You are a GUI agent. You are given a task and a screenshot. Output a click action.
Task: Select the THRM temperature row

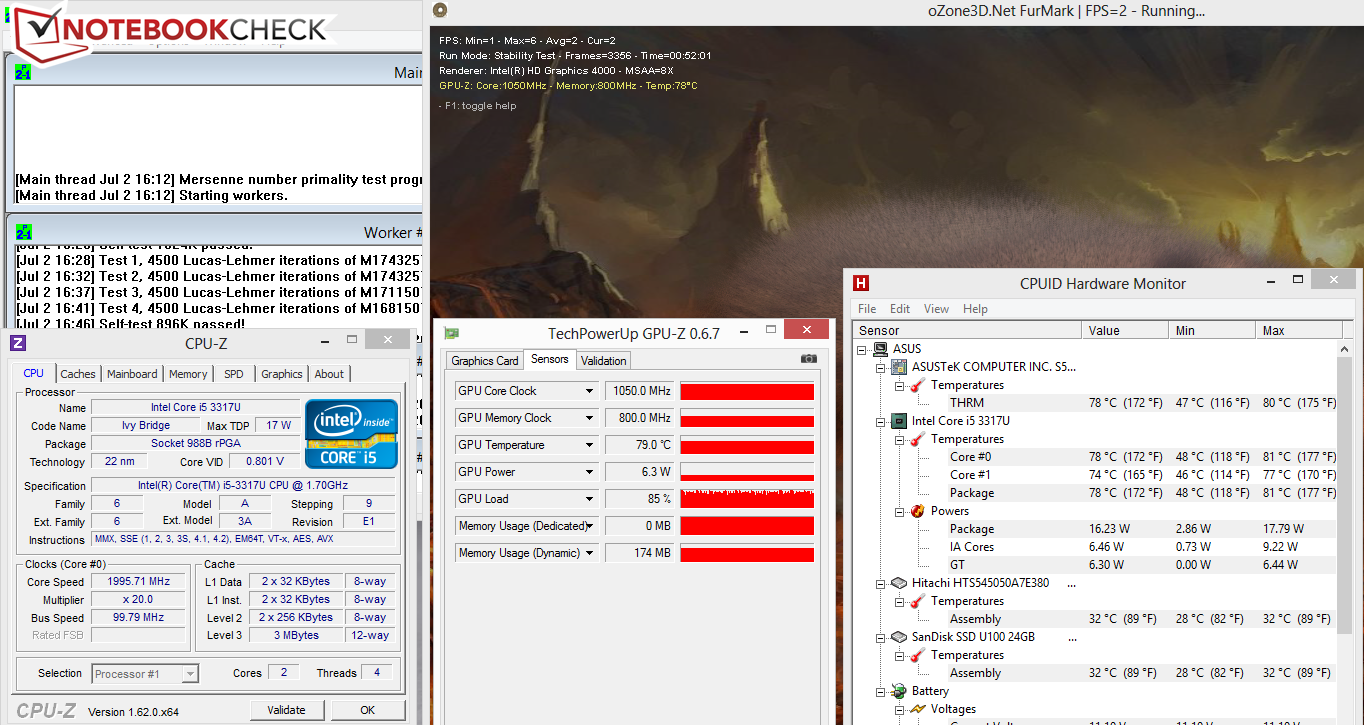pos(1094,403)
